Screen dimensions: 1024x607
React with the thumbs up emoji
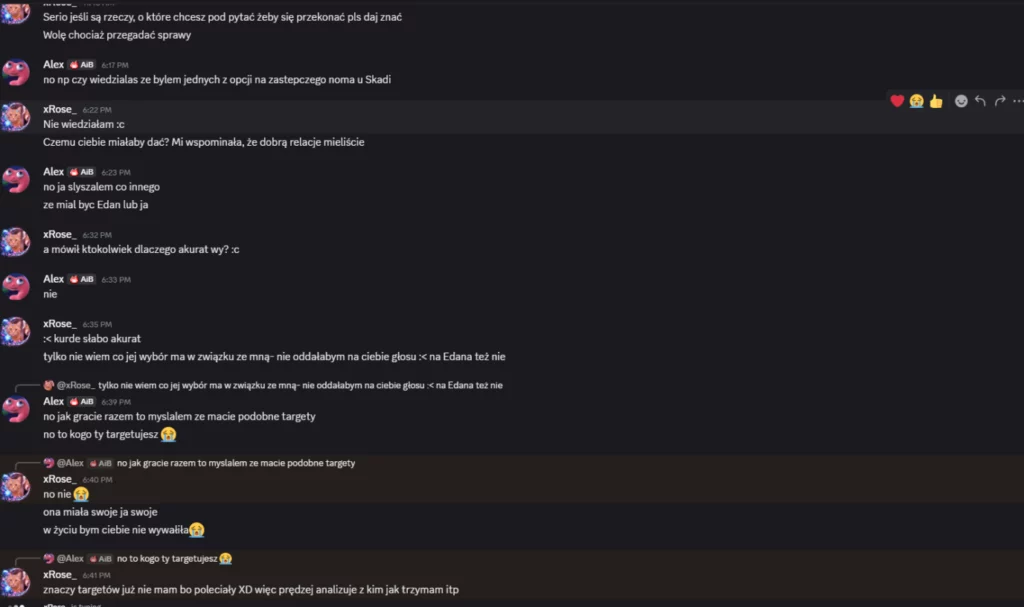pyautogui.click(x=936, y=101)
